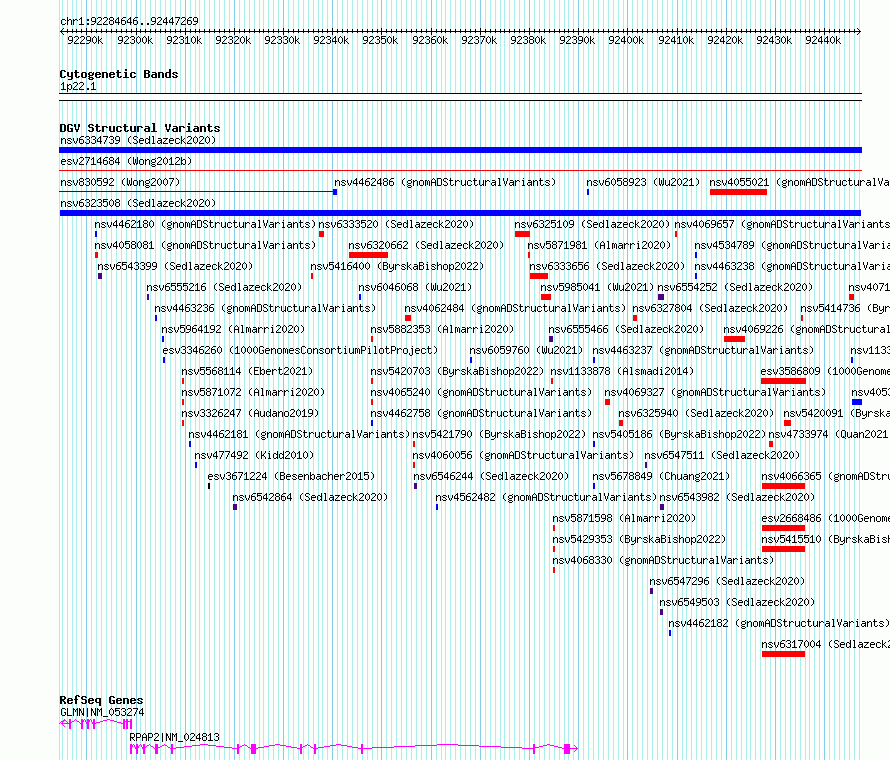Image resolution: width=890 pixels, height=760 pixels.
Task: Select nsv5678849 (Chuang2021) label
Action: click(661, 476)
